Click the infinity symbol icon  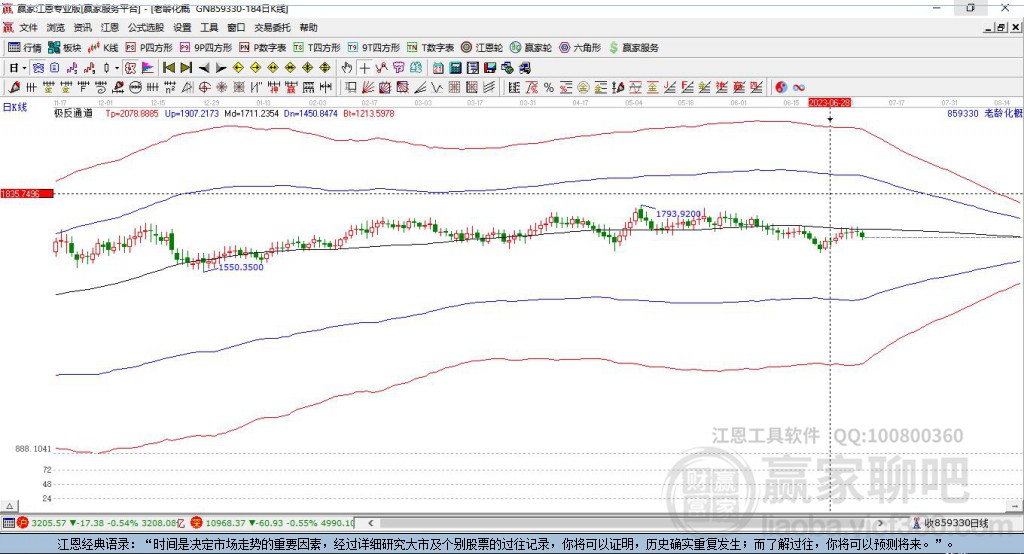click(x=799, y=87)
